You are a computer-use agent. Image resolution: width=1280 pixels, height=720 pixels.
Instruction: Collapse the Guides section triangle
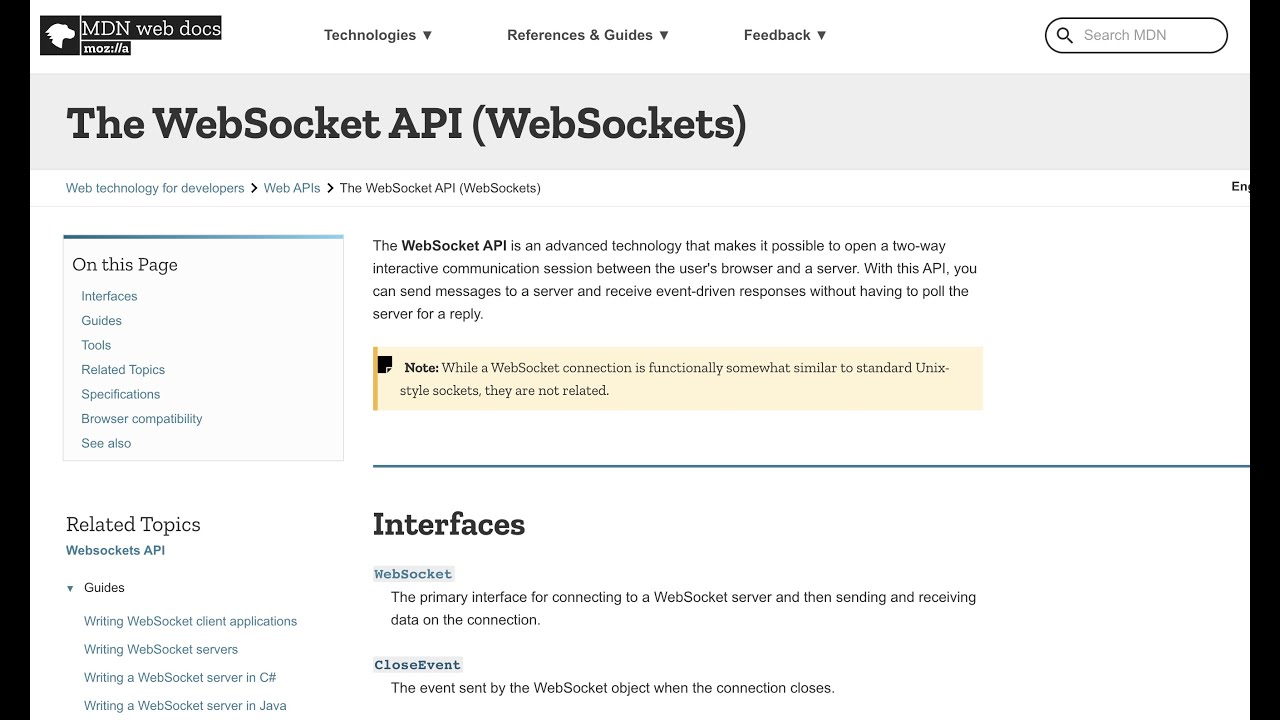click(x=70, y=588)
